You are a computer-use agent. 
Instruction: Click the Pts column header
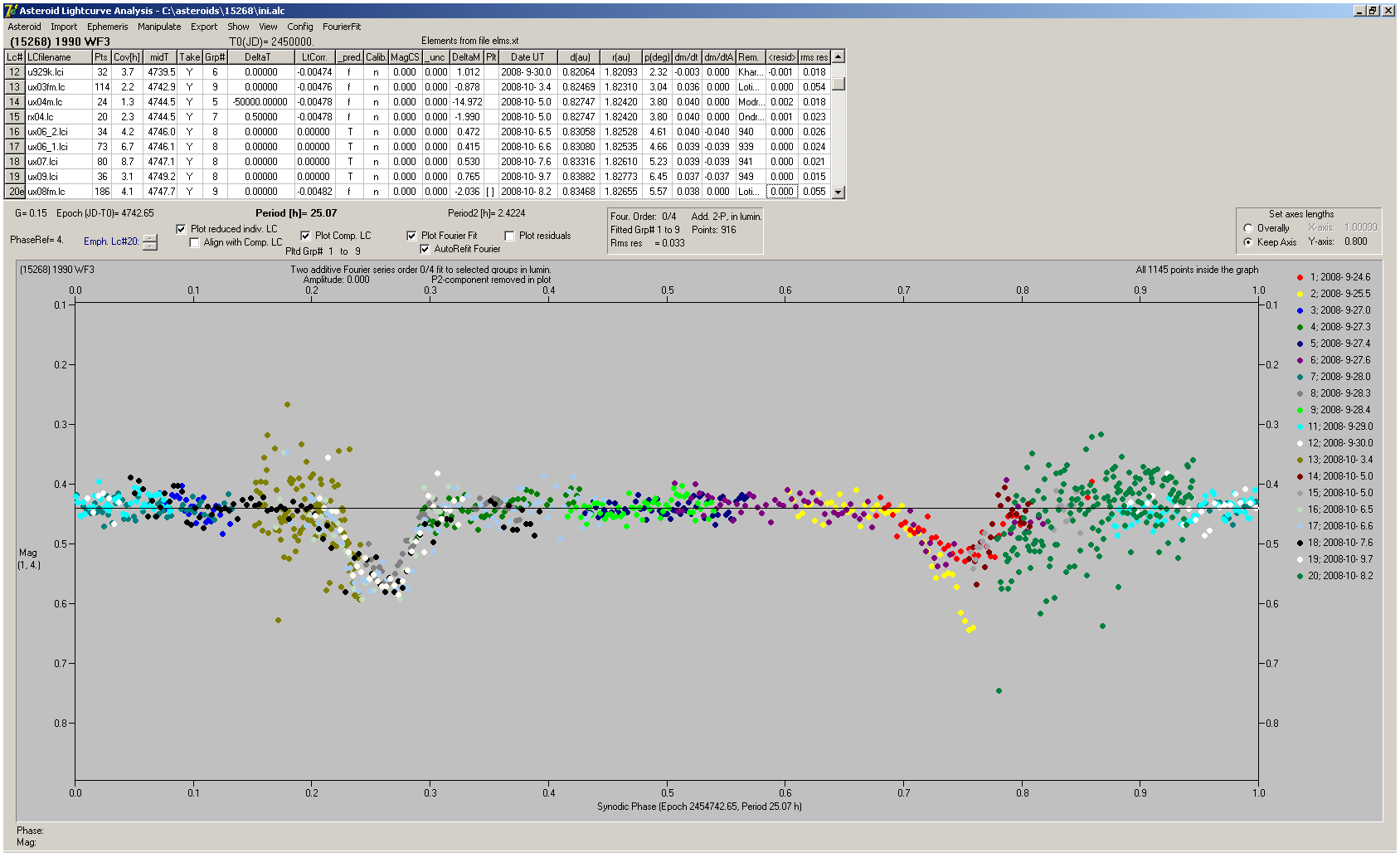pyautogui.click(x=101, y=57)
